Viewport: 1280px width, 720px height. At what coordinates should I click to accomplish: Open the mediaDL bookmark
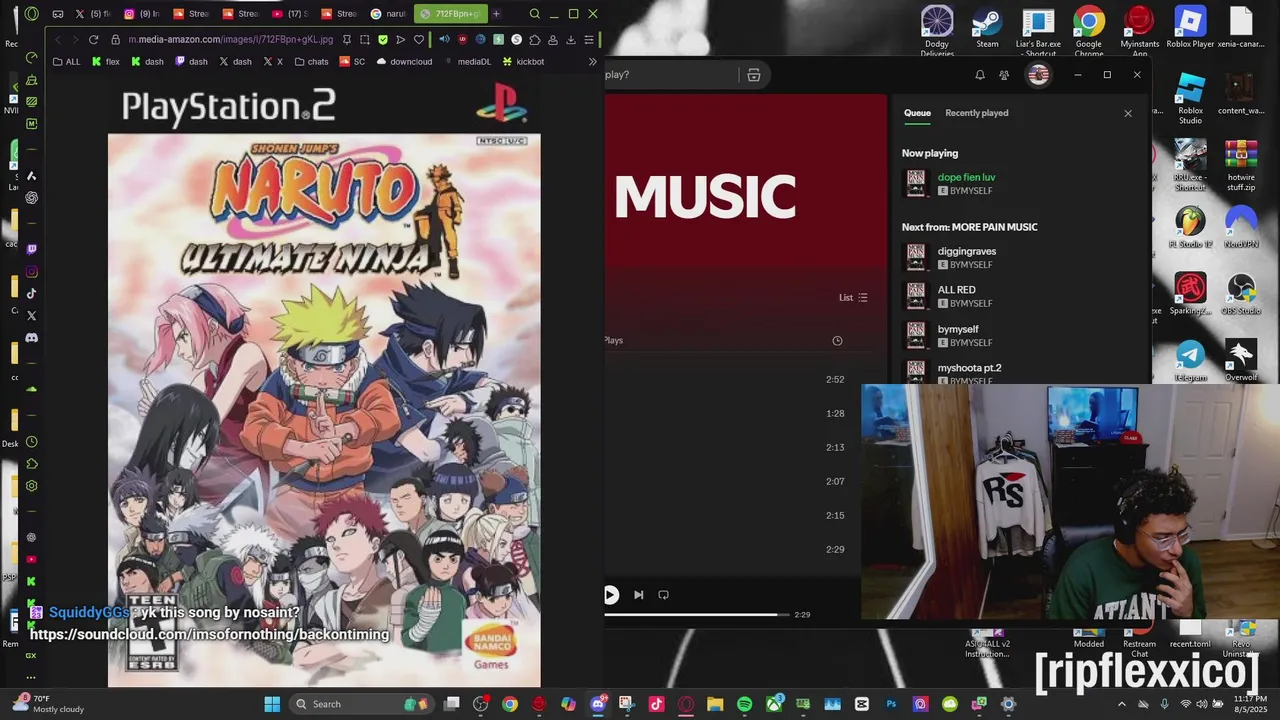(467, 61)
